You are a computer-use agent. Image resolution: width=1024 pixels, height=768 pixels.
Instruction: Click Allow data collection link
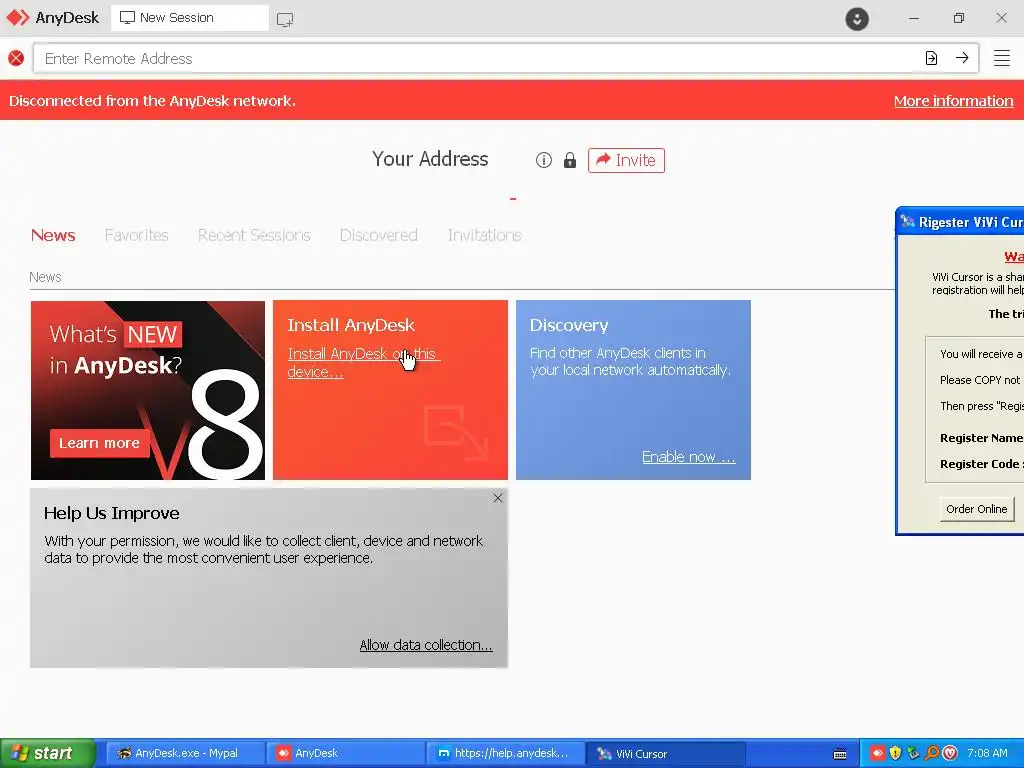(426, 645)
